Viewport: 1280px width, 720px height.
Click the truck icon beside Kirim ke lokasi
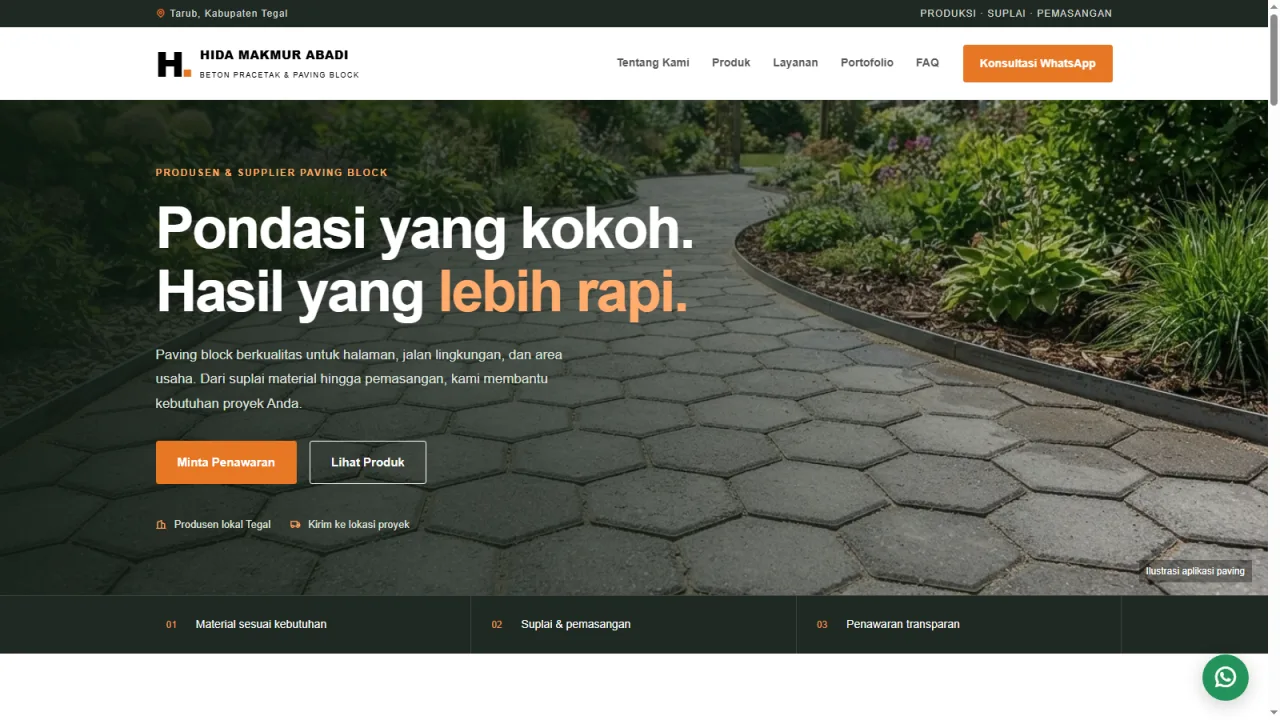(x=295, y=524)
